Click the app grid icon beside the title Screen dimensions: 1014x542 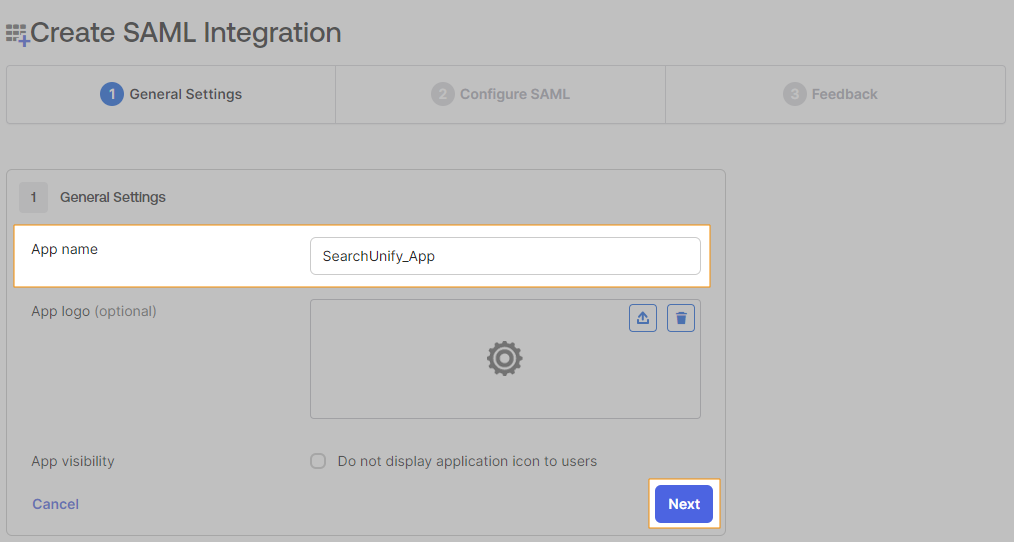pyautogui.click(x=18, y=35)
